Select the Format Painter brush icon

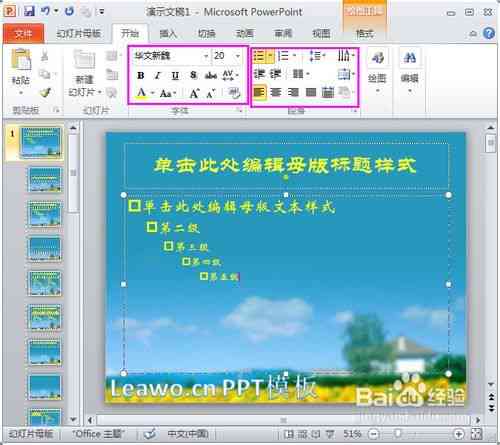click(x=45, y=92)
